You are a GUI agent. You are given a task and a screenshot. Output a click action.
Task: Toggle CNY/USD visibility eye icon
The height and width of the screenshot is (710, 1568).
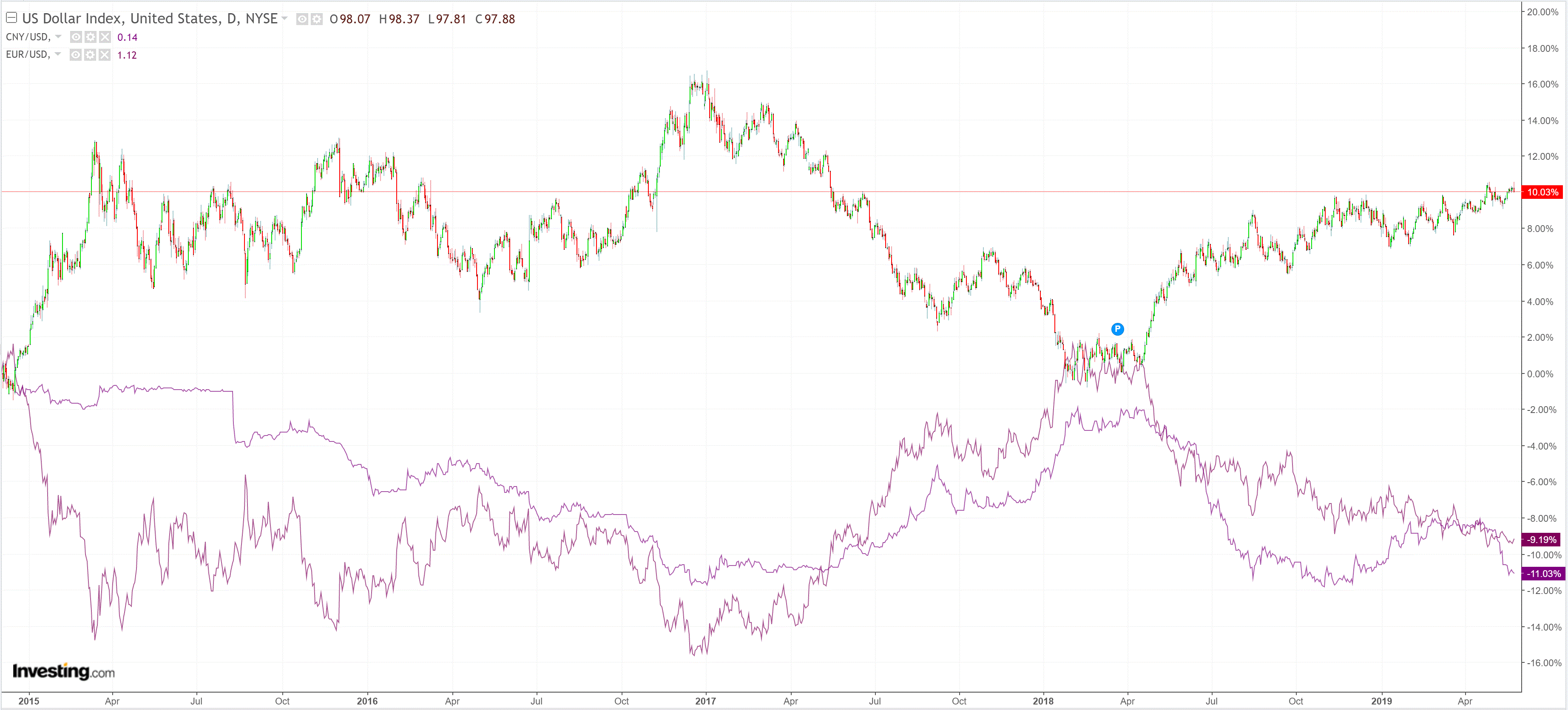point(76,37)
